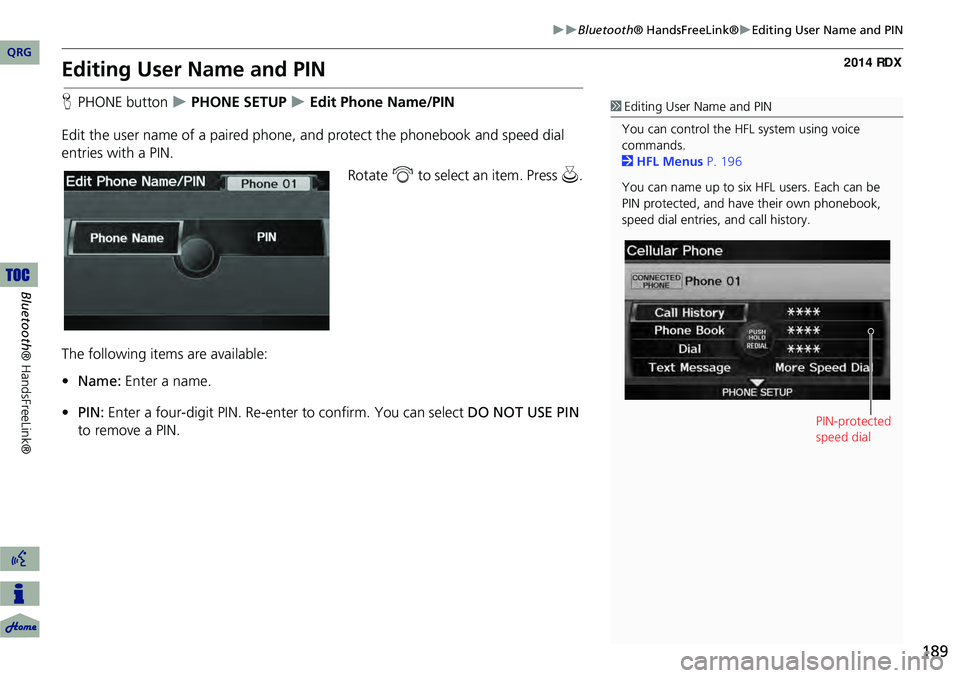
Task: Click the 'Edit the user name of a paired phone' paragraph
Action: pyautogui.click(x=313, y=144)
